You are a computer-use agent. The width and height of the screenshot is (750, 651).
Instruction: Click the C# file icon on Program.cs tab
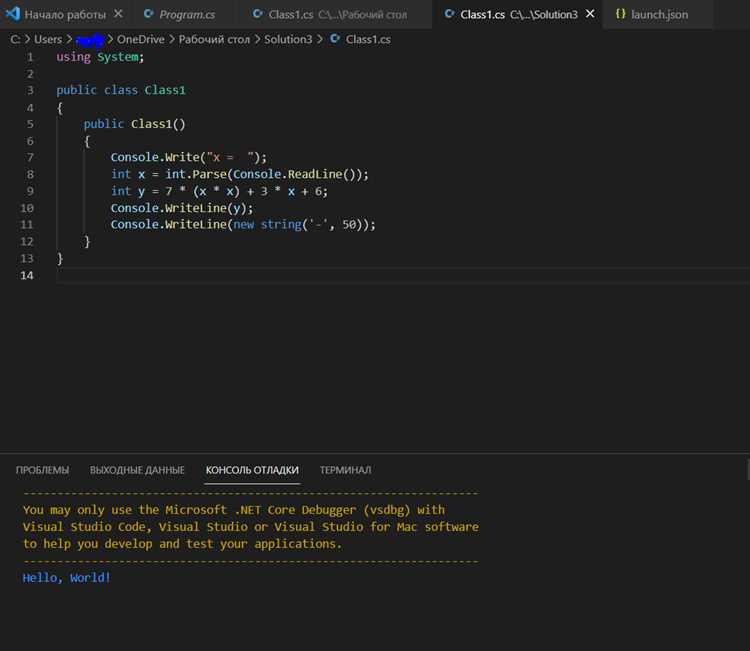click(149, 14)
